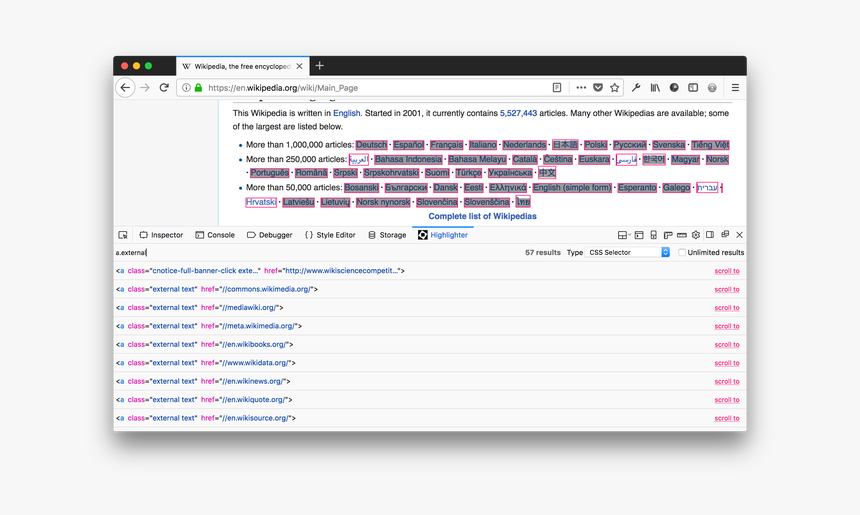
Task: Open the Storage tab
Action: (387, 235)
